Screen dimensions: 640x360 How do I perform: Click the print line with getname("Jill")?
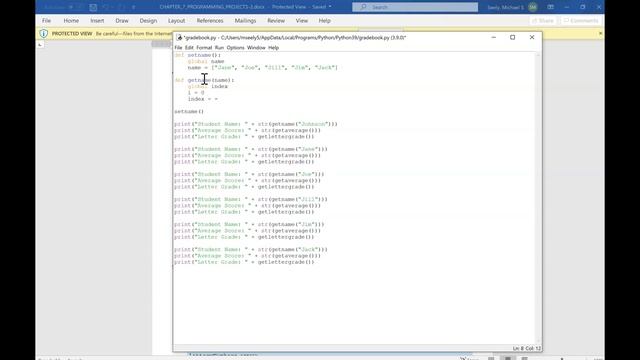[x=251, y=199]
